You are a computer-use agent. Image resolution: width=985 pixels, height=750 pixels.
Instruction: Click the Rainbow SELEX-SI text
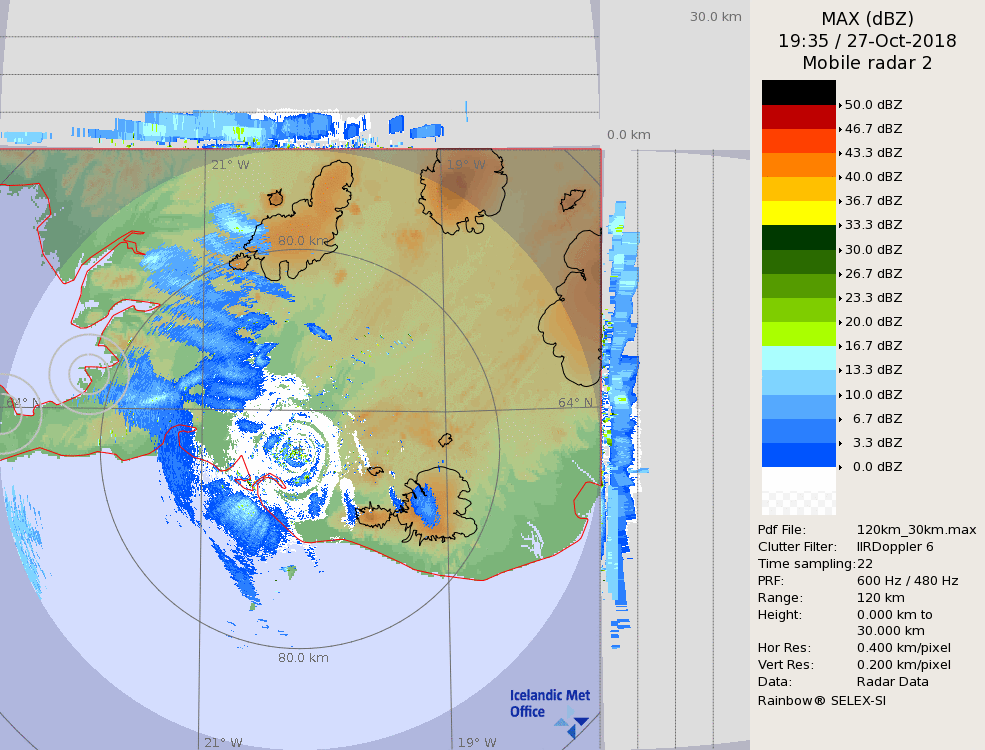point(821,700)
